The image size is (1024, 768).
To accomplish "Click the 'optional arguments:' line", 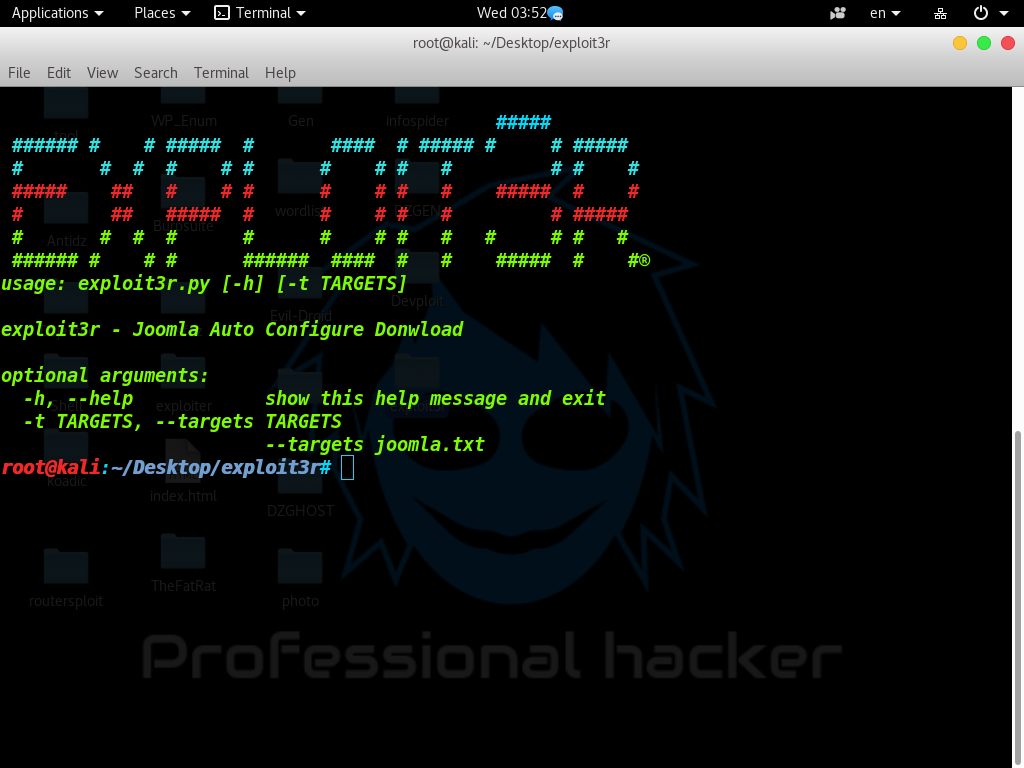I will click(104, 376).
